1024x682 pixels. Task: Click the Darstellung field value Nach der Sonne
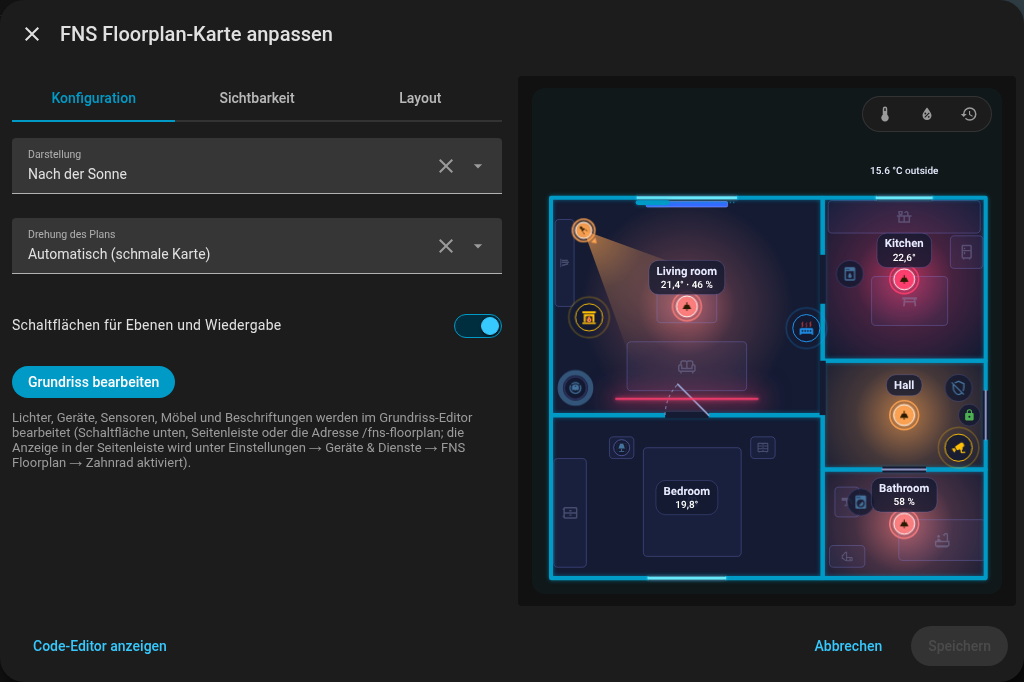coord(77,174)
